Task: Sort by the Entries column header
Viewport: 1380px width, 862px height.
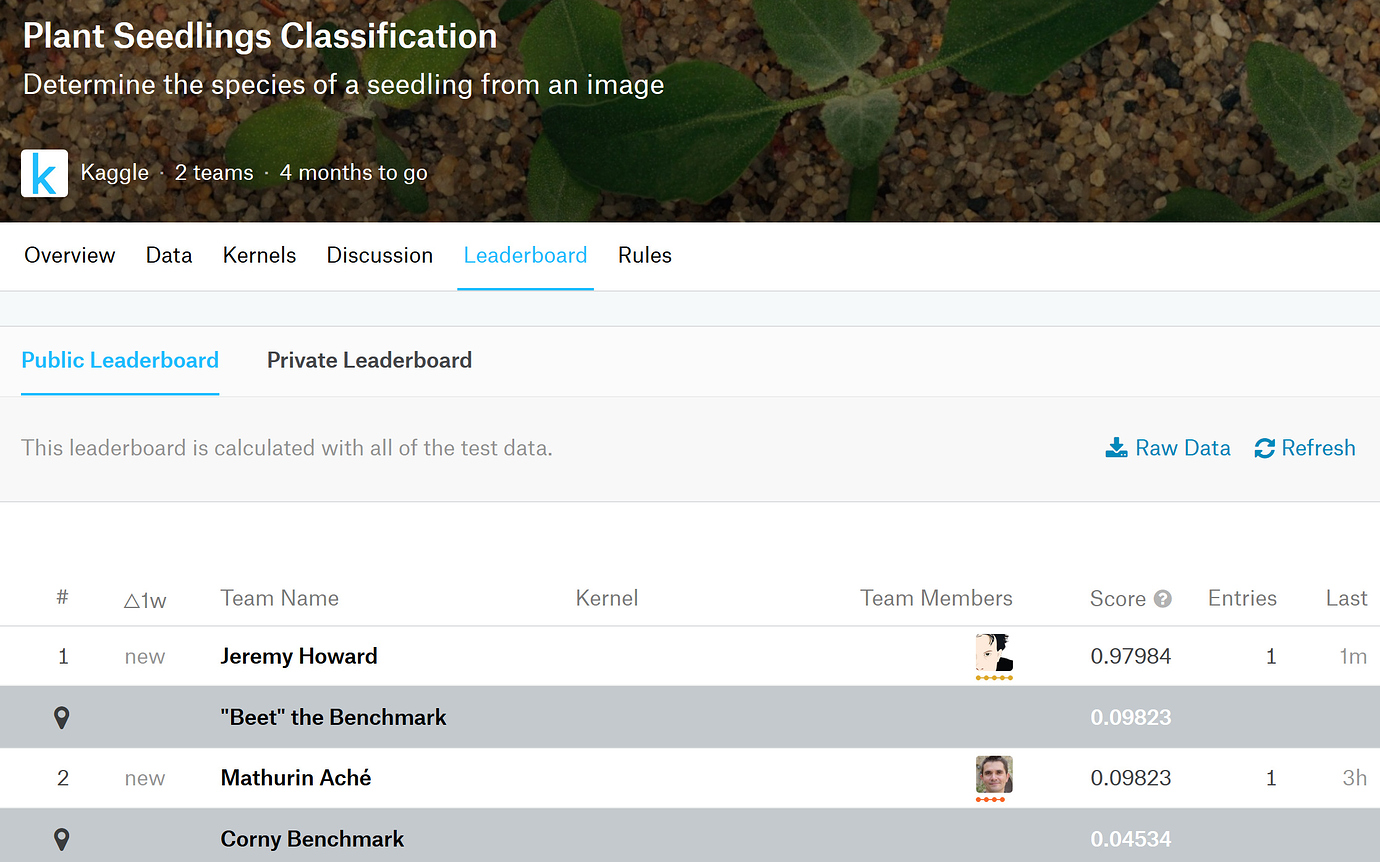Action: tap(1242, 598)
